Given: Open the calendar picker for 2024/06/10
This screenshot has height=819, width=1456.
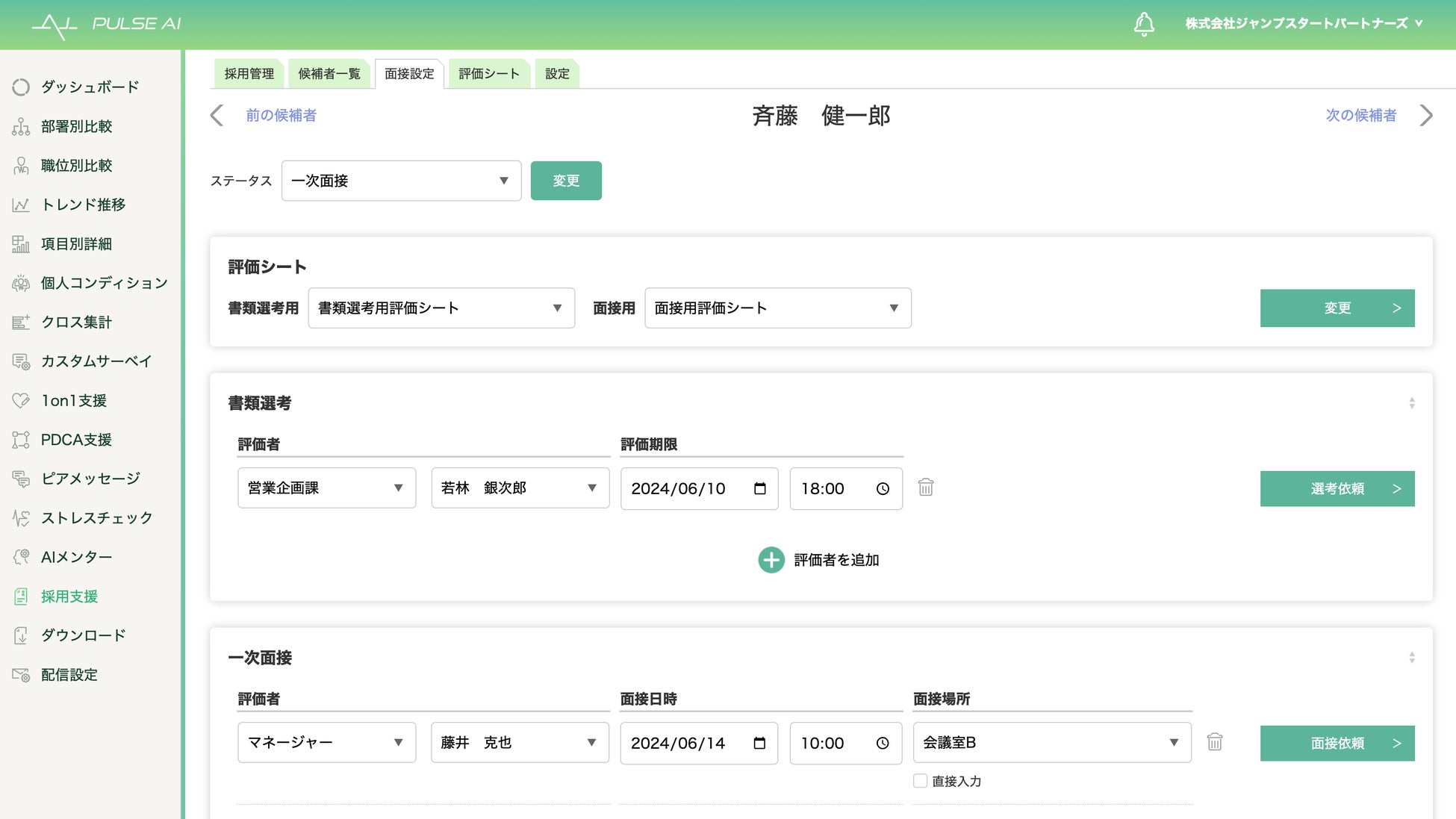Looking at the screenshot, I should pyautogui.click(x=760, y=488).
